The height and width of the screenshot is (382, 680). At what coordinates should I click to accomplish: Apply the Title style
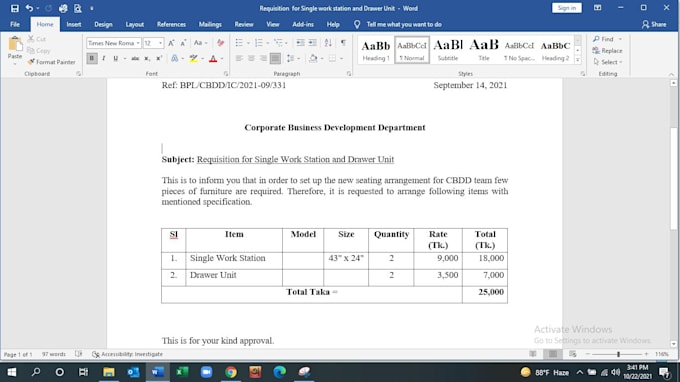(x=484, y=50)
